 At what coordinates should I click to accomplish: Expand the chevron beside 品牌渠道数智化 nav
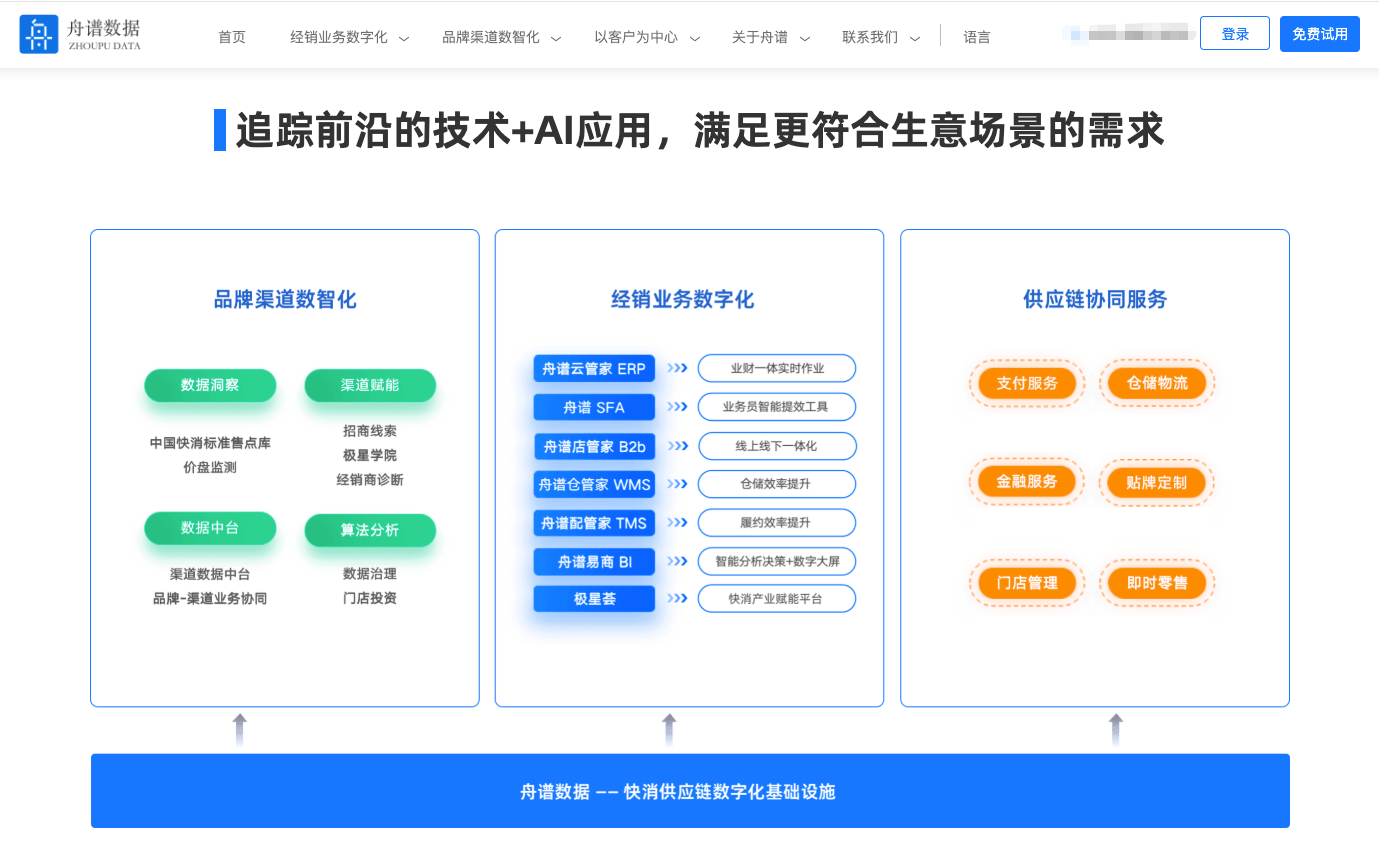556,39
